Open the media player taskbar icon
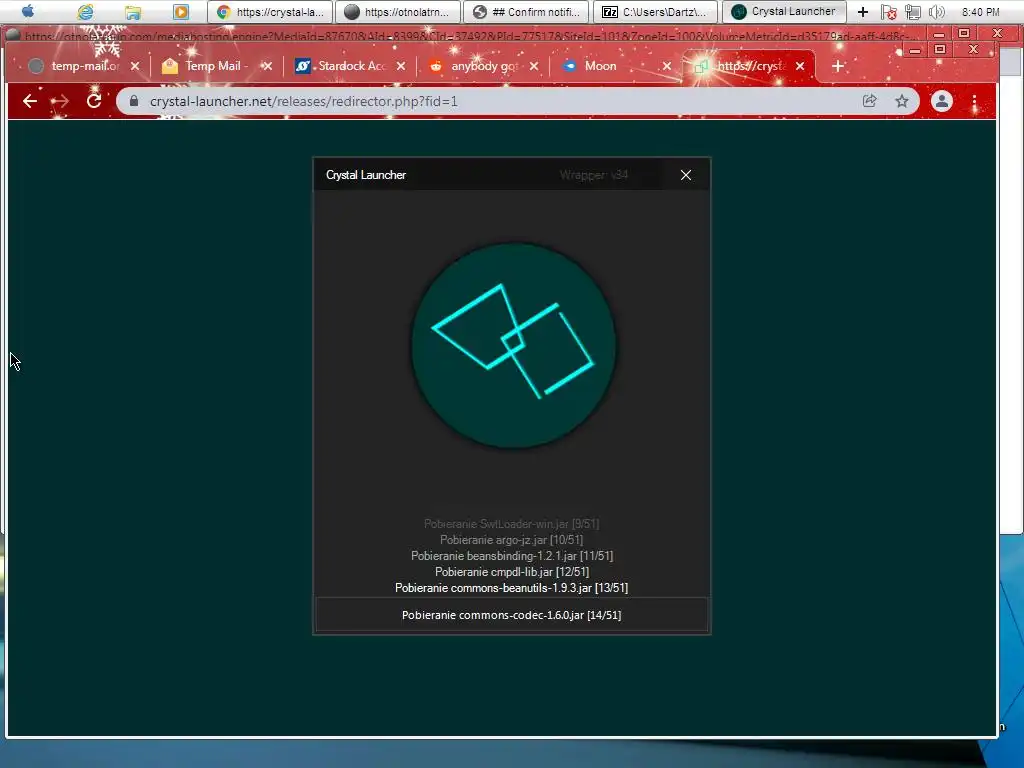 coord(181,12)
